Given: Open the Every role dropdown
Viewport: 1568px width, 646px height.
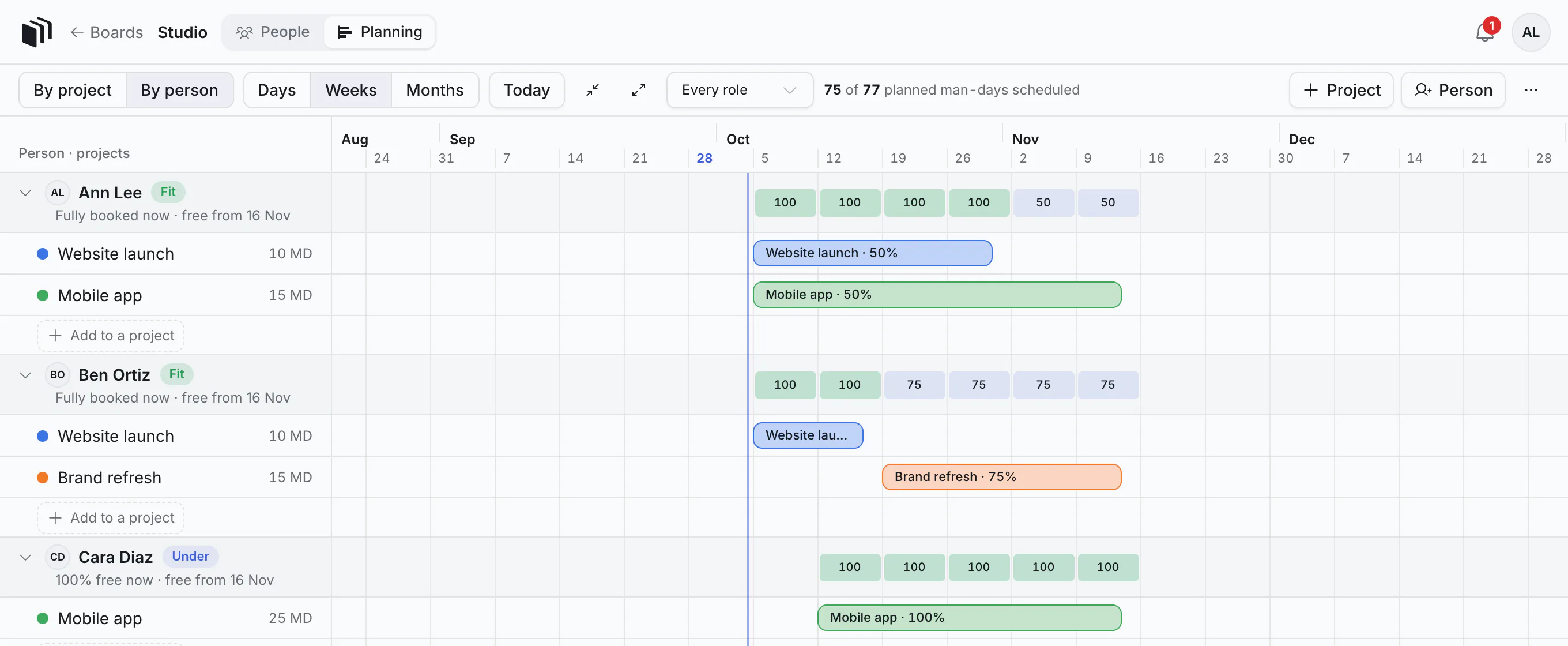Looking at the screenshot, I should (740, 90).
